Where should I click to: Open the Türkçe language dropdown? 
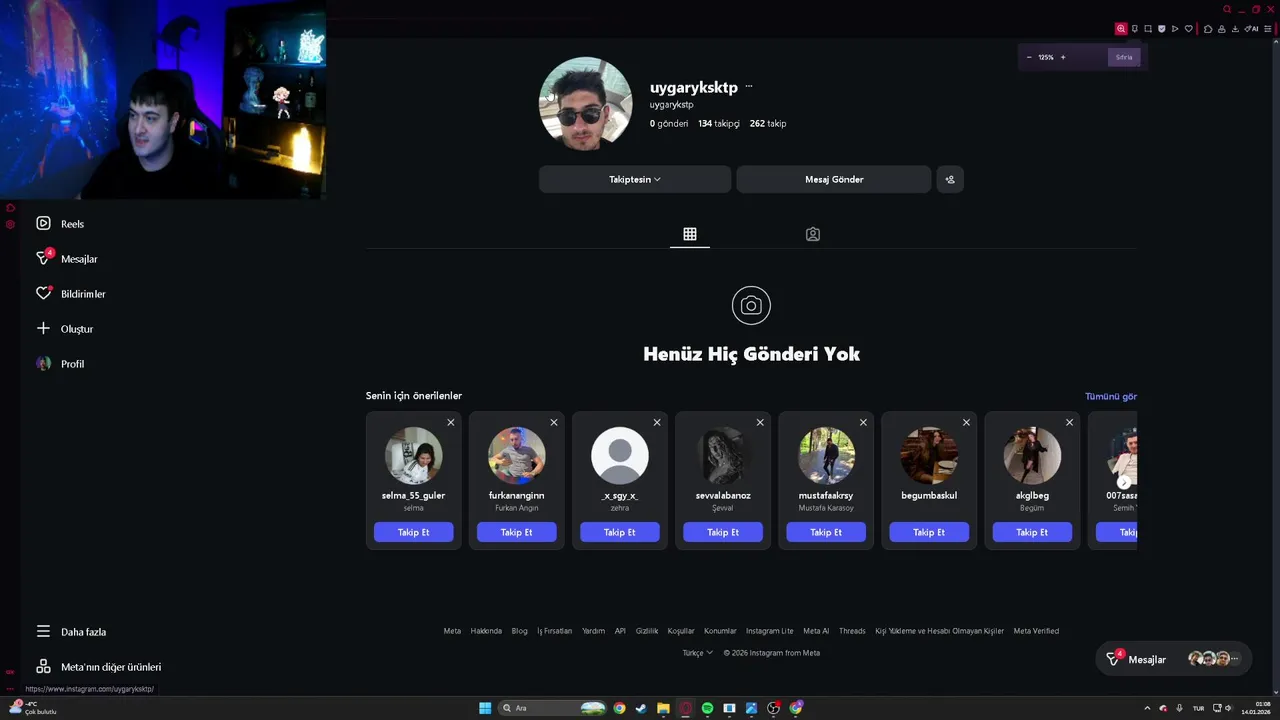697,653
